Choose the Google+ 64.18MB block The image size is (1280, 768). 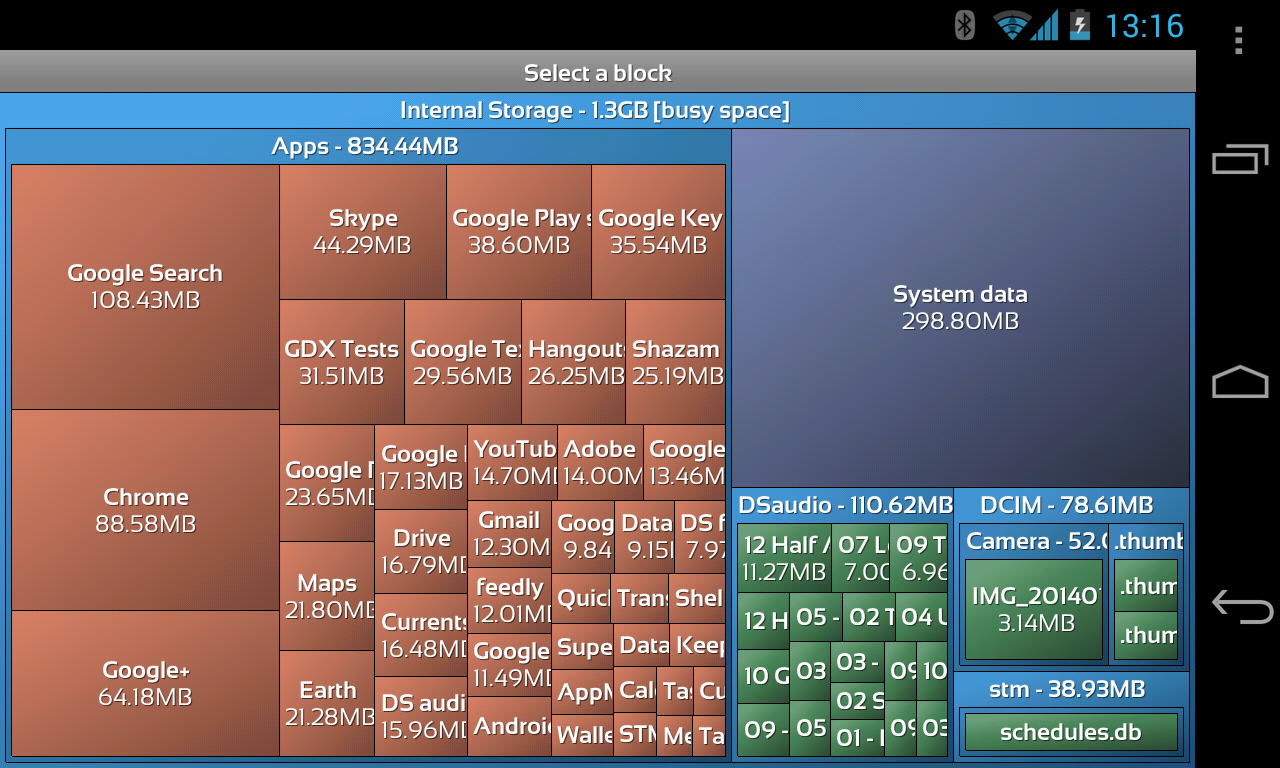(145, 683)
